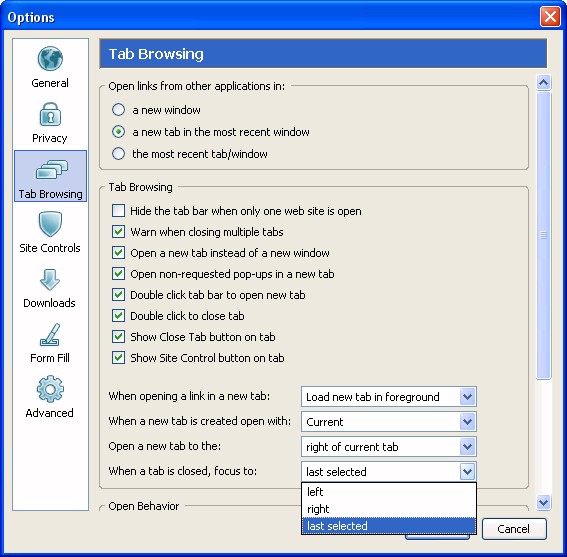The width and height of the screenshot is (567, 557).
Task: Open the 'Load new tab in foreground' dropdown
Action: [x=389, y=397]
